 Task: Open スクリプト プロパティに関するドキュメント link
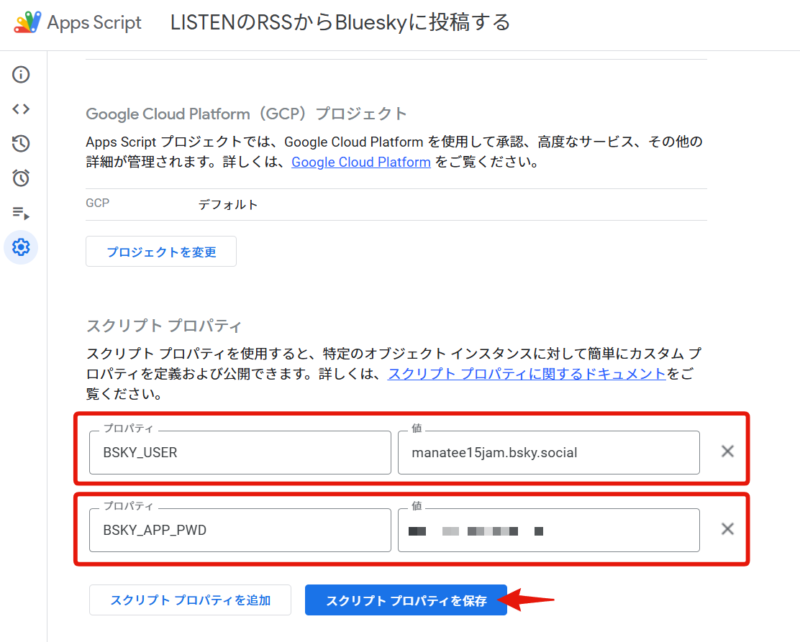(526, 374)
